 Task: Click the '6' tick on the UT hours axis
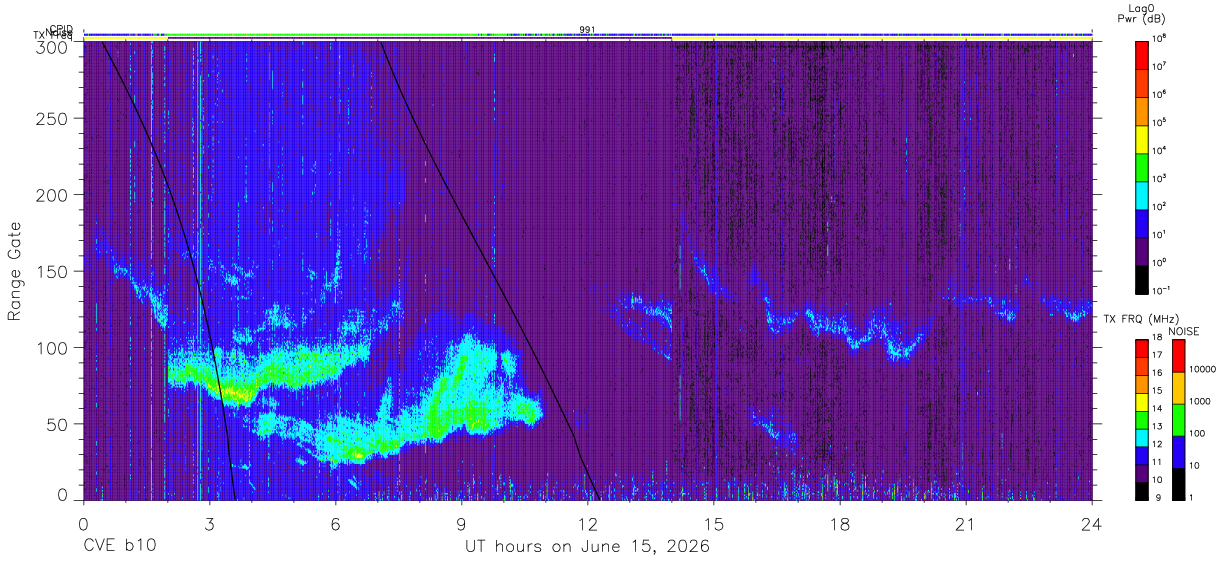point(335,524)
